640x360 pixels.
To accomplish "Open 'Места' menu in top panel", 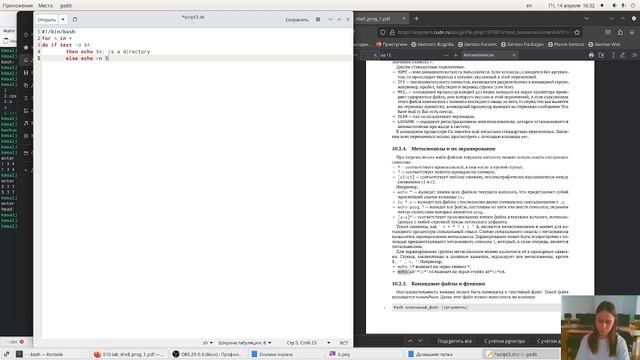I will 45,6.
